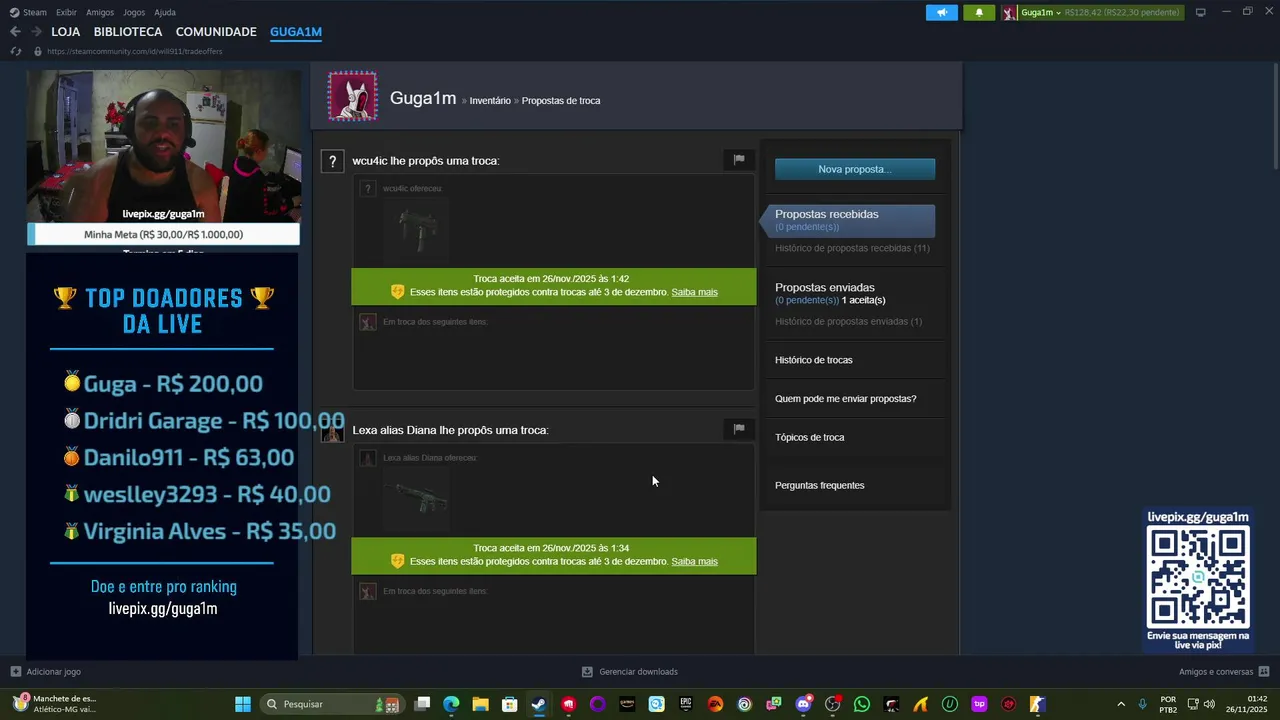Open the Ajuda menu

165,12
